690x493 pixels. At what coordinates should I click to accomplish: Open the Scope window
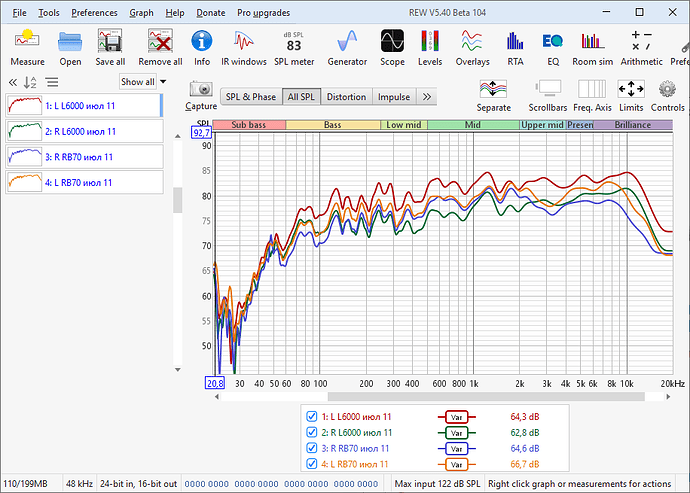pyautogui.click(x=392, y=48)
